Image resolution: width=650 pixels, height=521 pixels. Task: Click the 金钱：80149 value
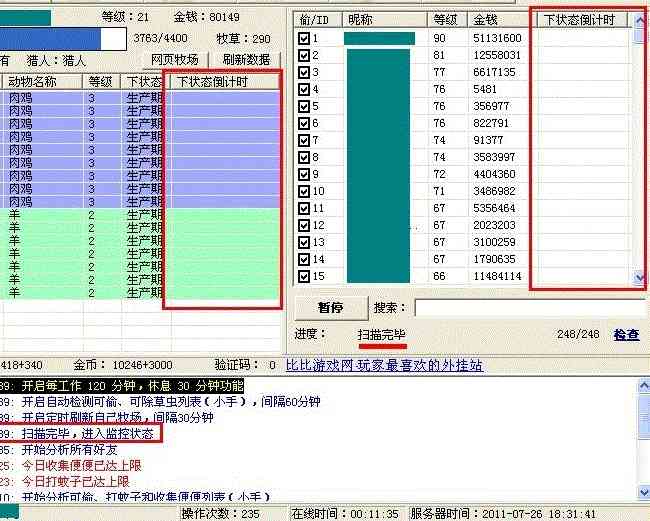click(x=206, y=17)
